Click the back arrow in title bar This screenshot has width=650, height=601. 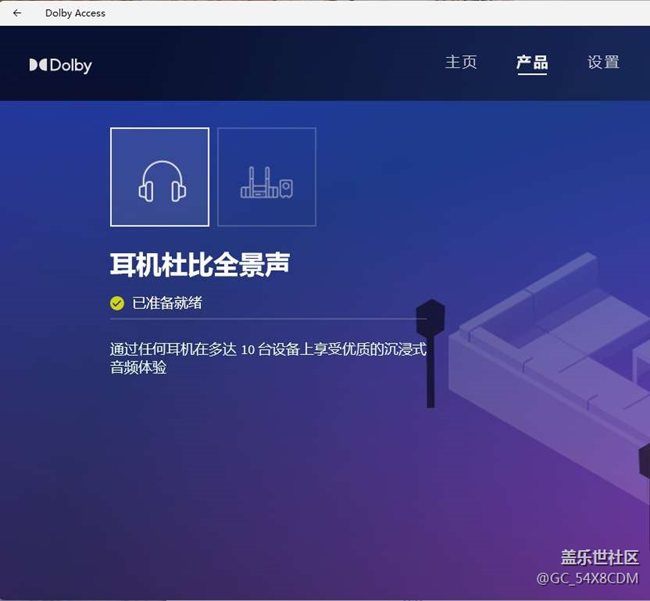[17, 13]
